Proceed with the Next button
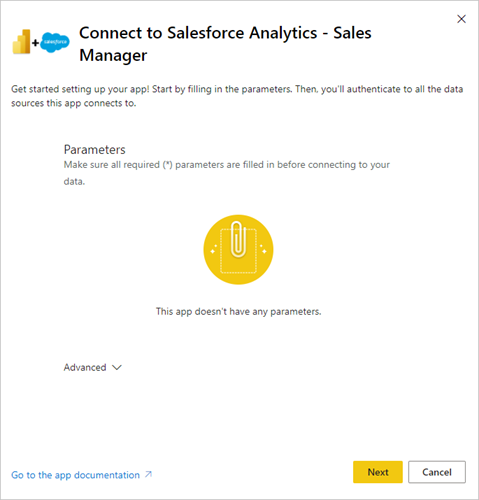The height and width of the screenshot is (500, 479). [x=378, y=472]
